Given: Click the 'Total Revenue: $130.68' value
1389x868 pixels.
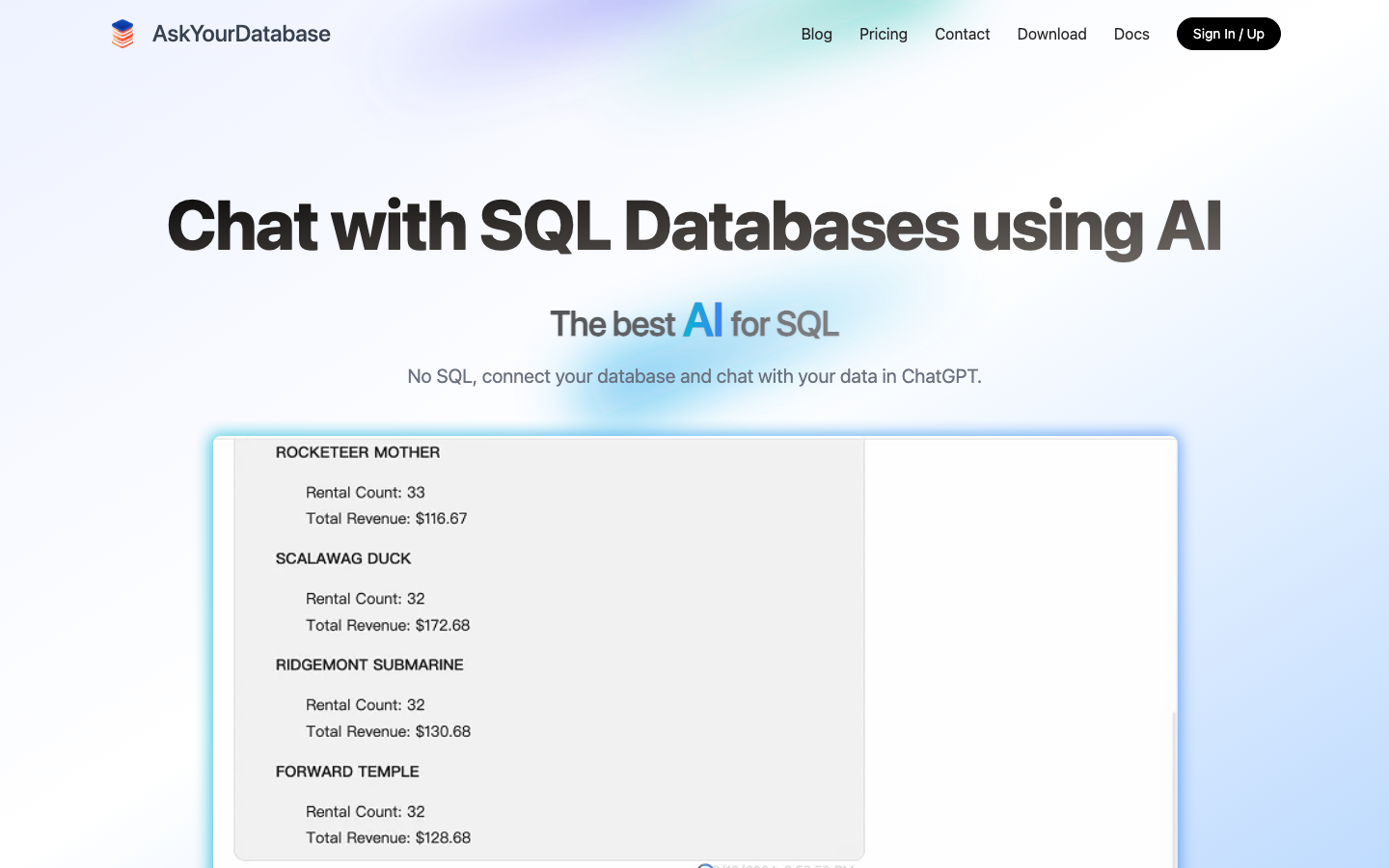Looking at the screenshot, I should 389,731.
